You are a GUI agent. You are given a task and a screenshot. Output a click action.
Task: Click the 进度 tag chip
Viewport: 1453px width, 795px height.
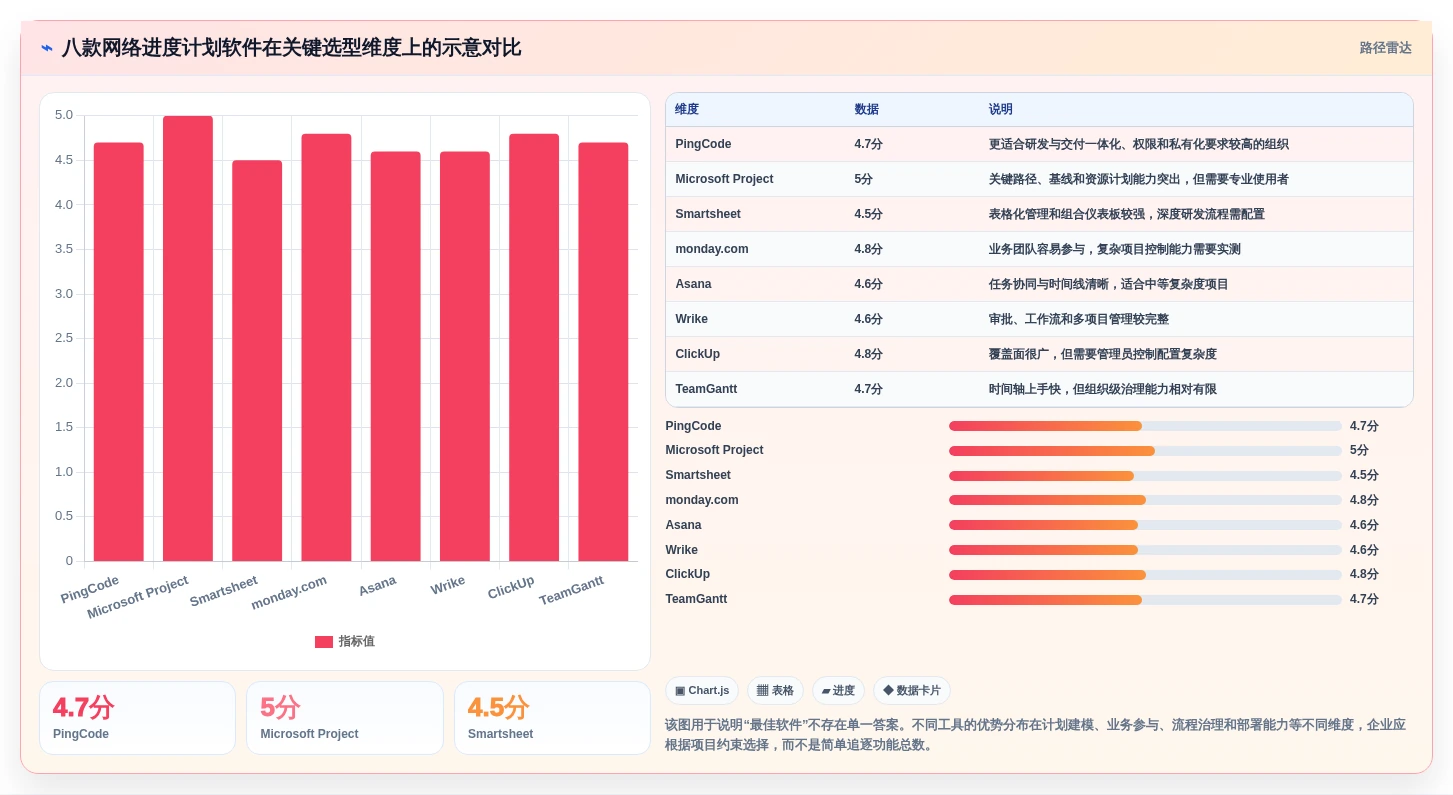838,691
